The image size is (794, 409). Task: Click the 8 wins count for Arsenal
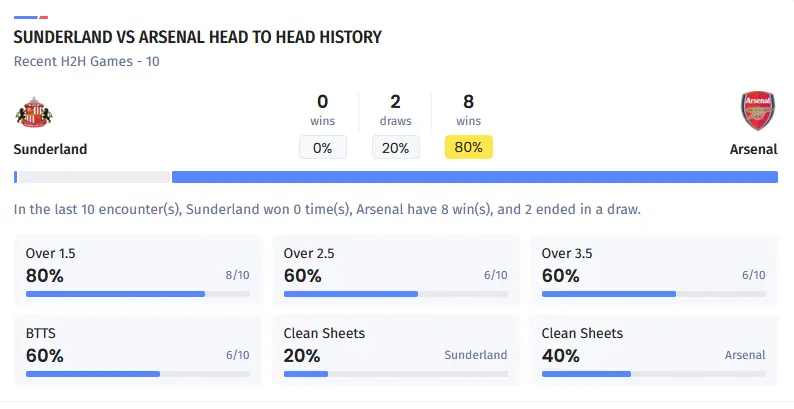click(x=468, y=101)
